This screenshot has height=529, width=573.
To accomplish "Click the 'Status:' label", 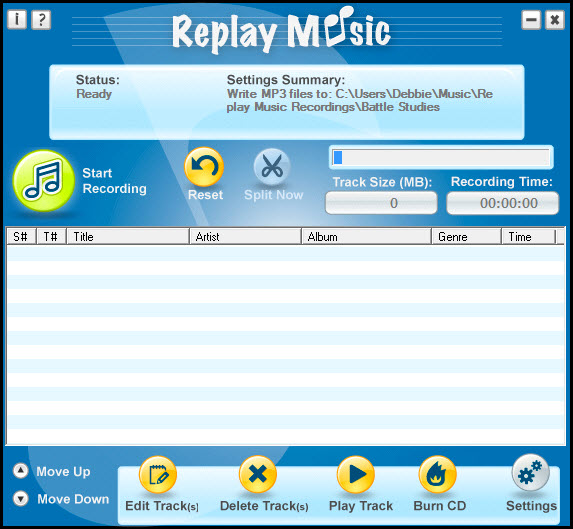I will tap(98, 80).
